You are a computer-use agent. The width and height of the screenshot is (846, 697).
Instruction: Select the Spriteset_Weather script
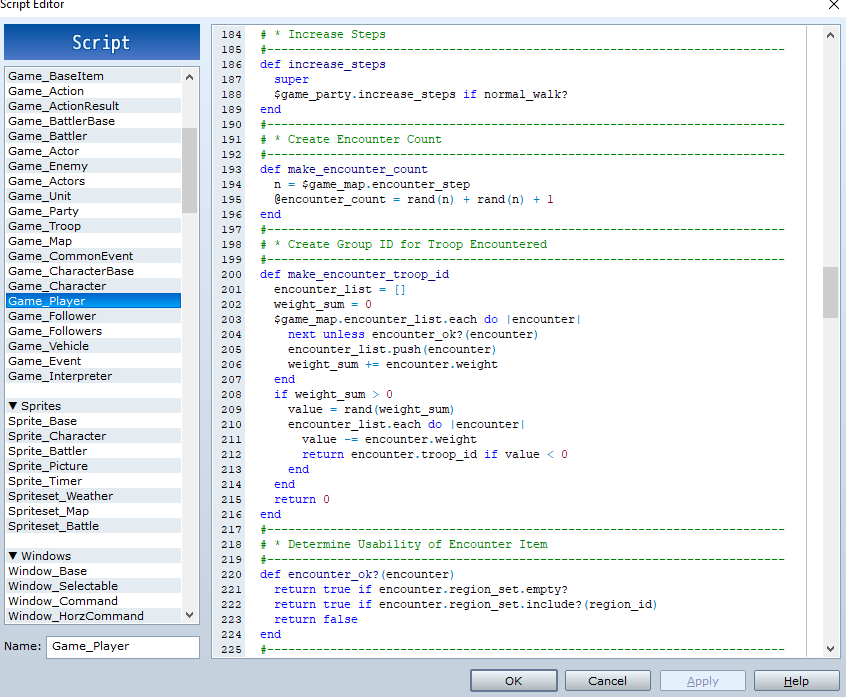click(94, 496)
